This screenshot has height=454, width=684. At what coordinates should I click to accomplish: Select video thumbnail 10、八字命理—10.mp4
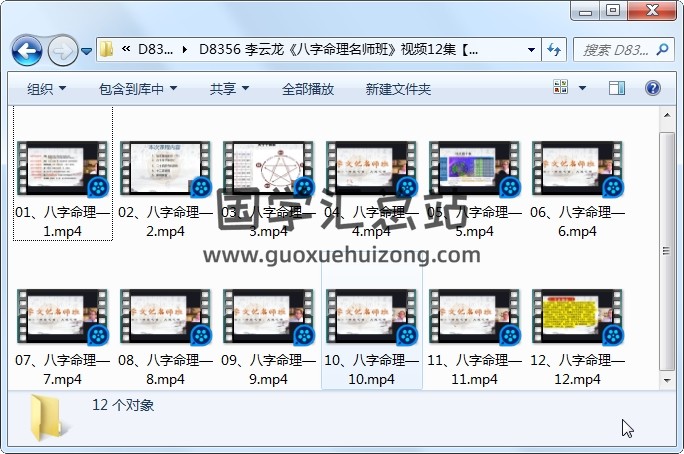(x=371, y=317)
